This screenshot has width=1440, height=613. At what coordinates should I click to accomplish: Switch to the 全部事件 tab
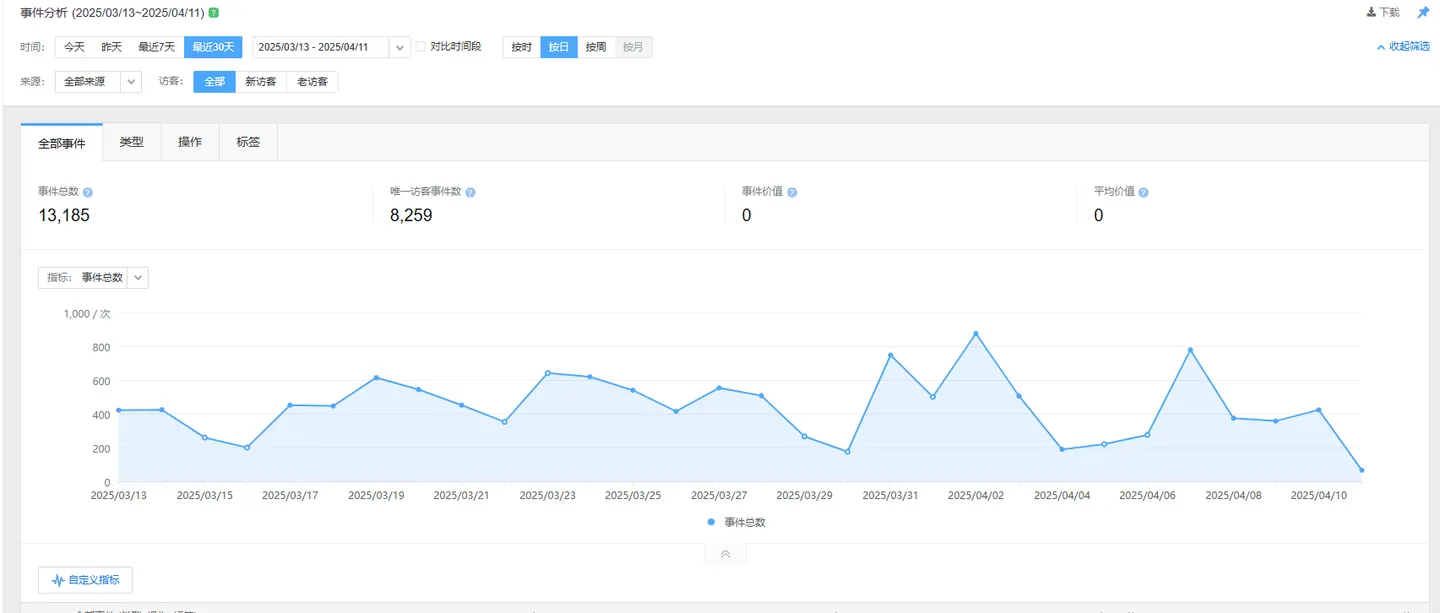coord(62,143)
